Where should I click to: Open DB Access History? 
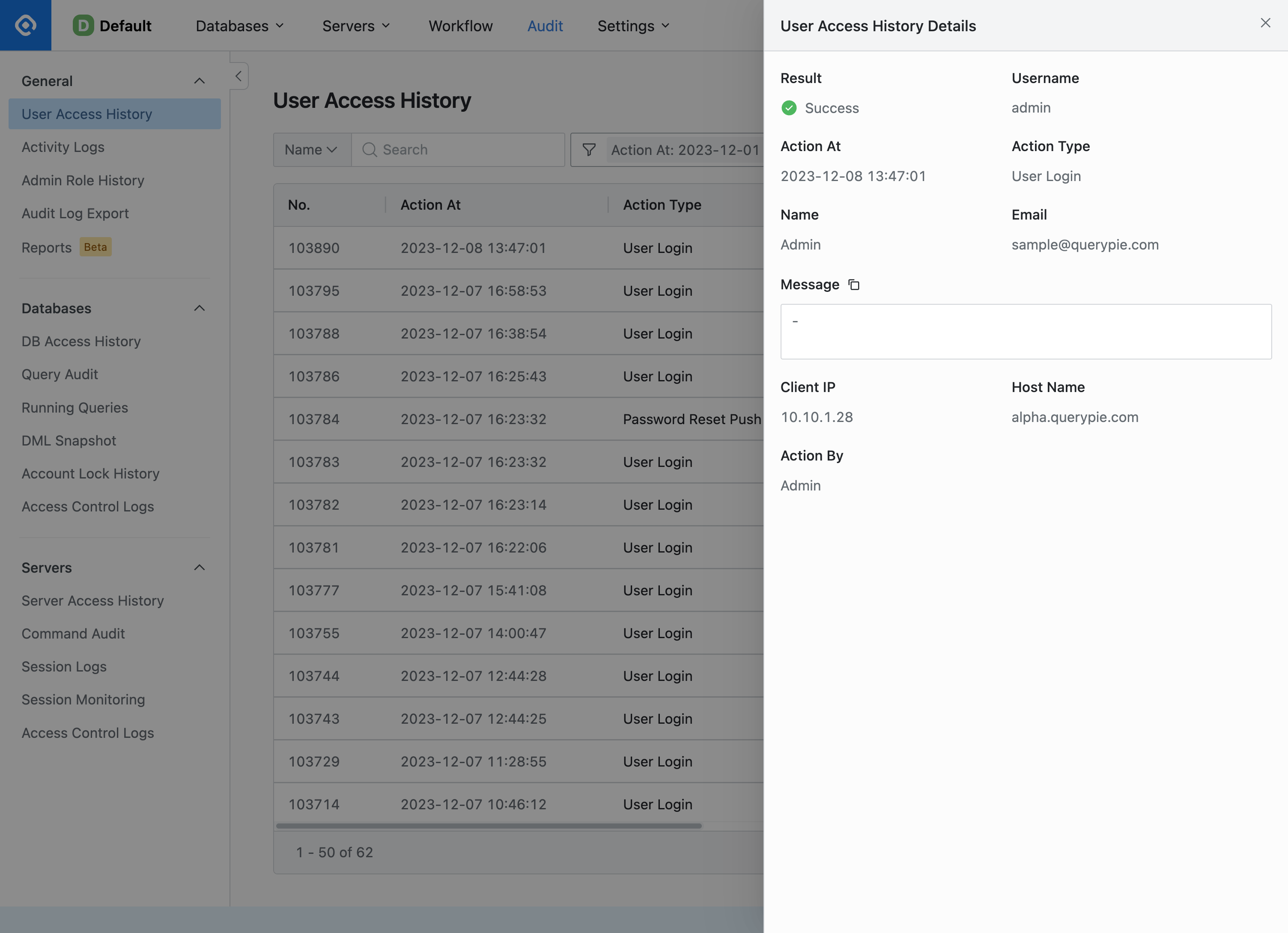[81, 341]
